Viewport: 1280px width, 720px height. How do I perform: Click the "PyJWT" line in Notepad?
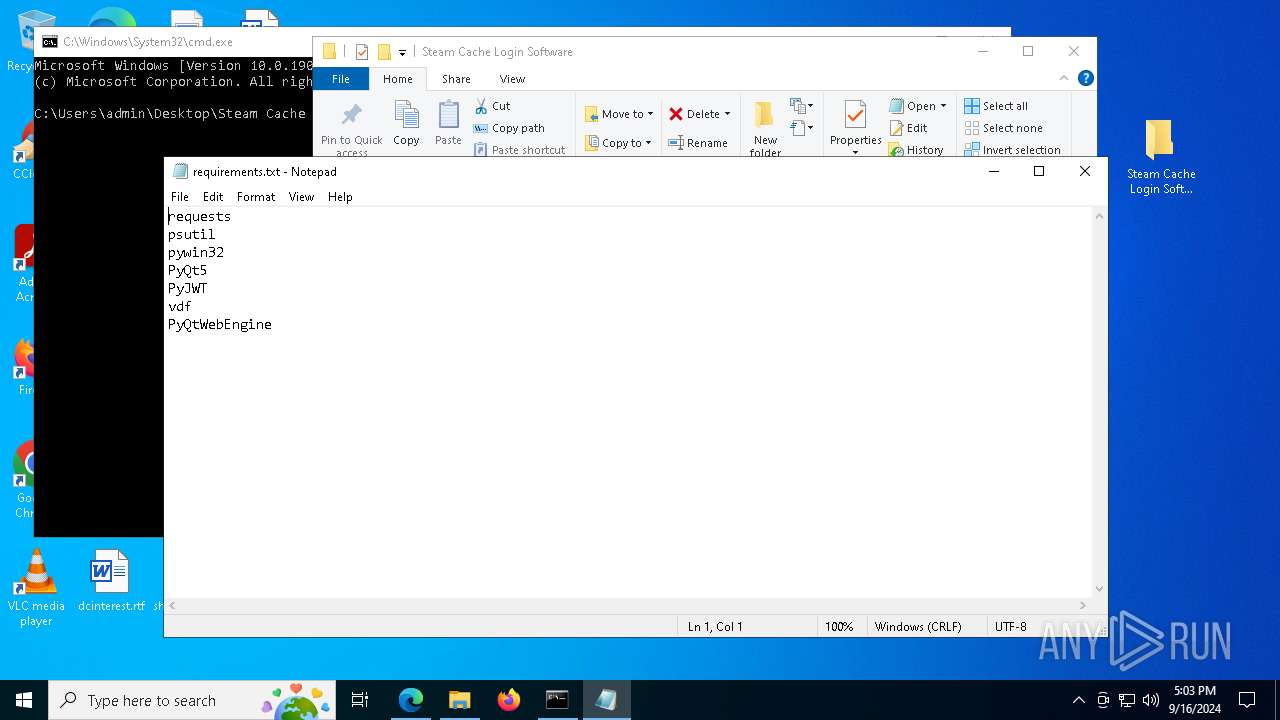pyautogui.click(x=188, y=288)
